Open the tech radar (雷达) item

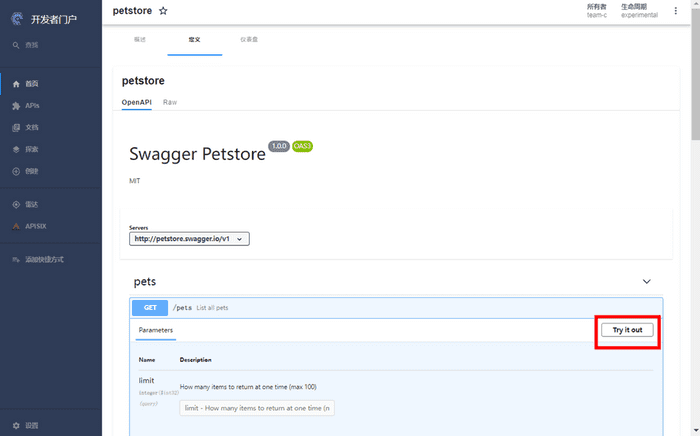pos(25,204)
